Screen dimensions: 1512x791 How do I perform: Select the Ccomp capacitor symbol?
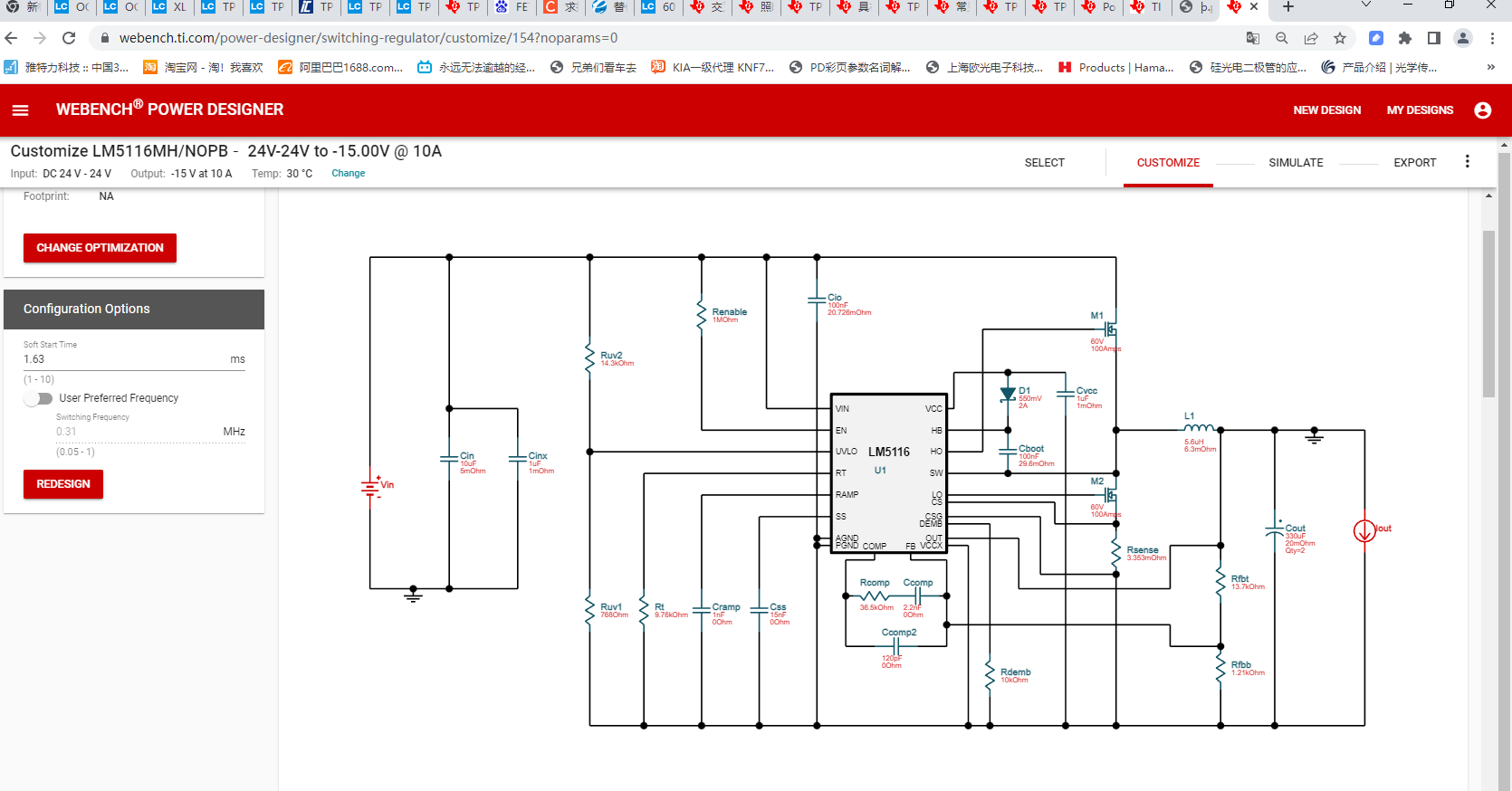click(917, 596)
